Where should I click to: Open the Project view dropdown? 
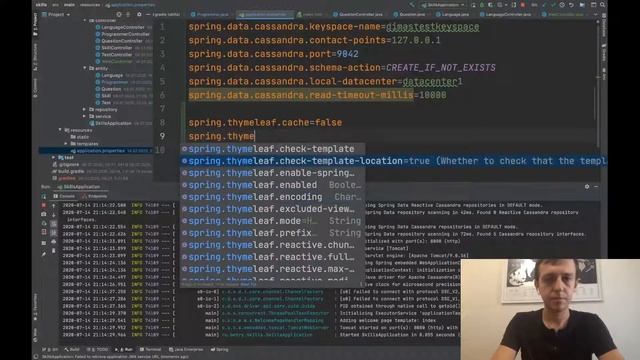56,14
